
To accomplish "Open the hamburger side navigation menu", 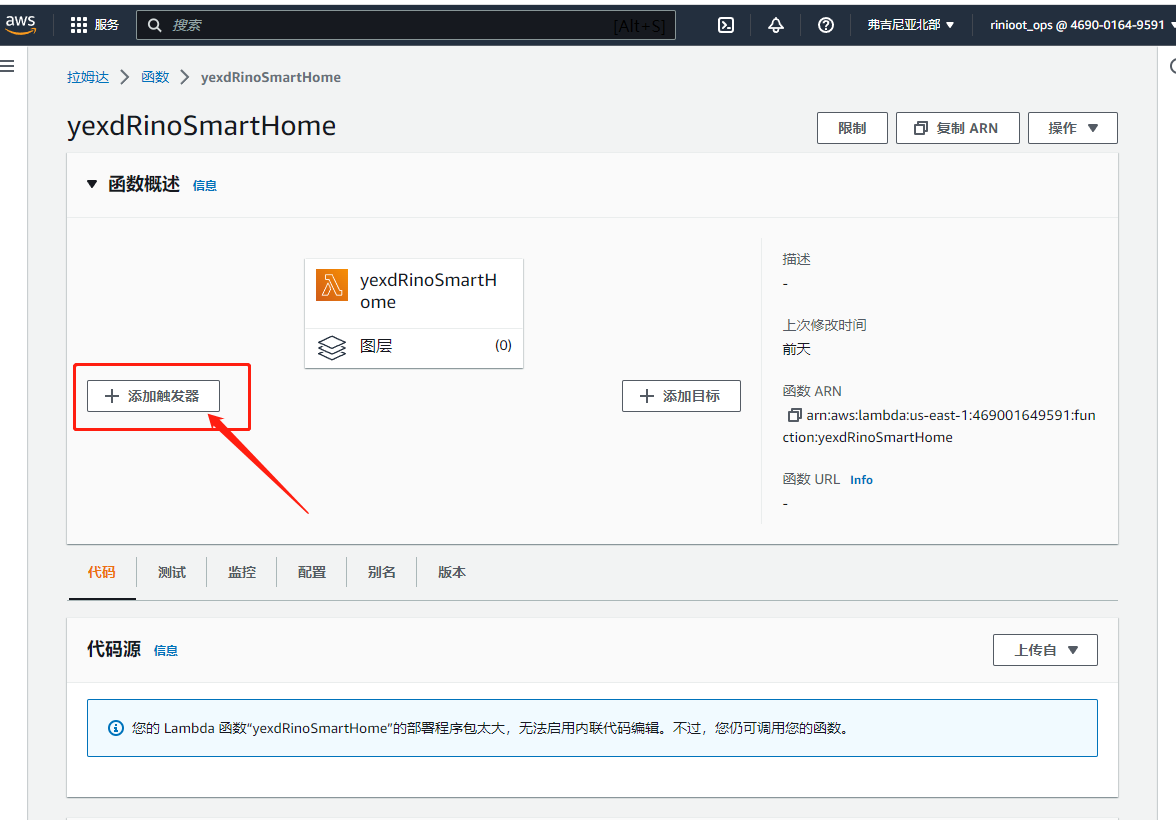I will [x=8, y=66].
